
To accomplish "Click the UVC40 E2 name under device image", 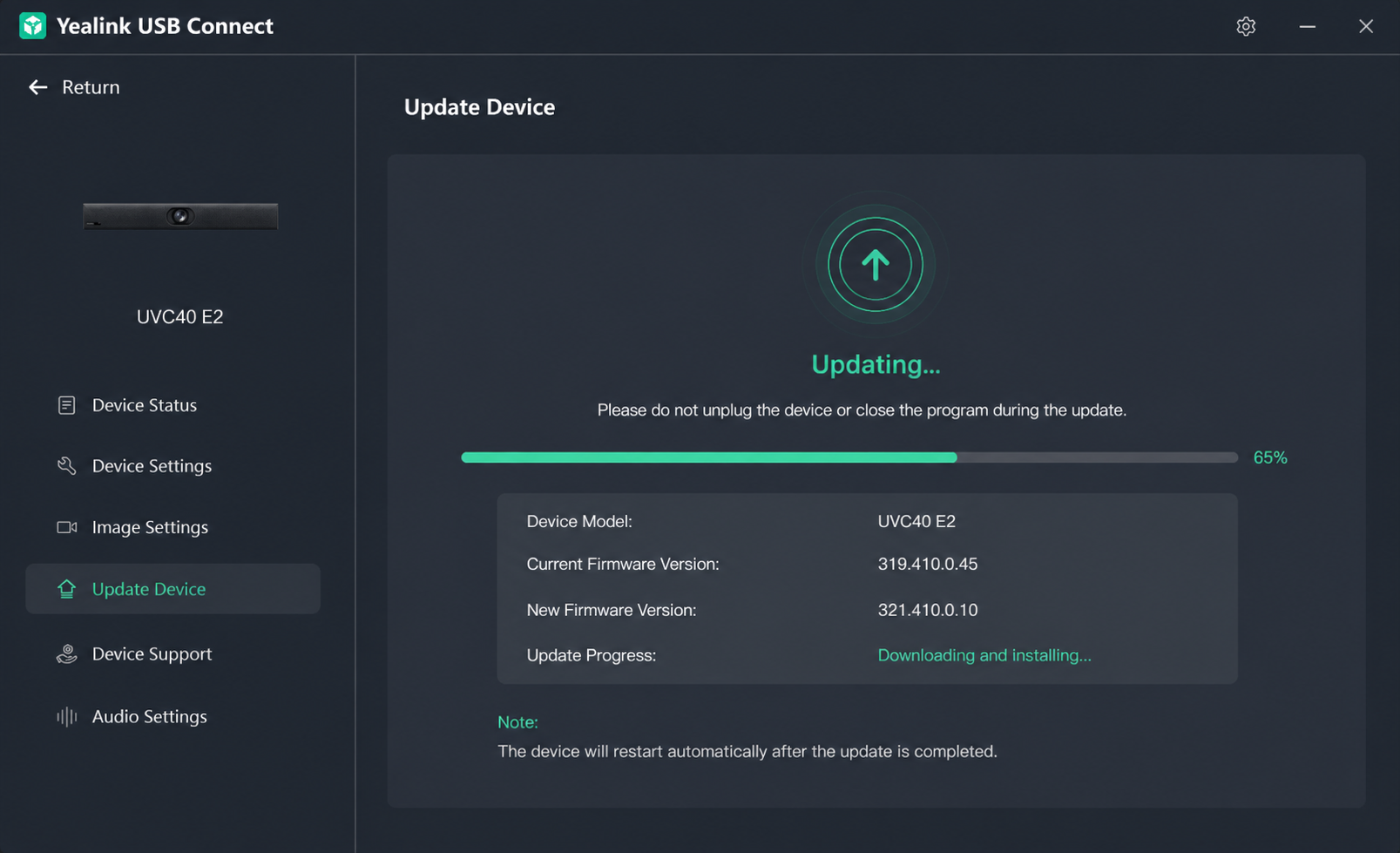I will click(180, 316).
